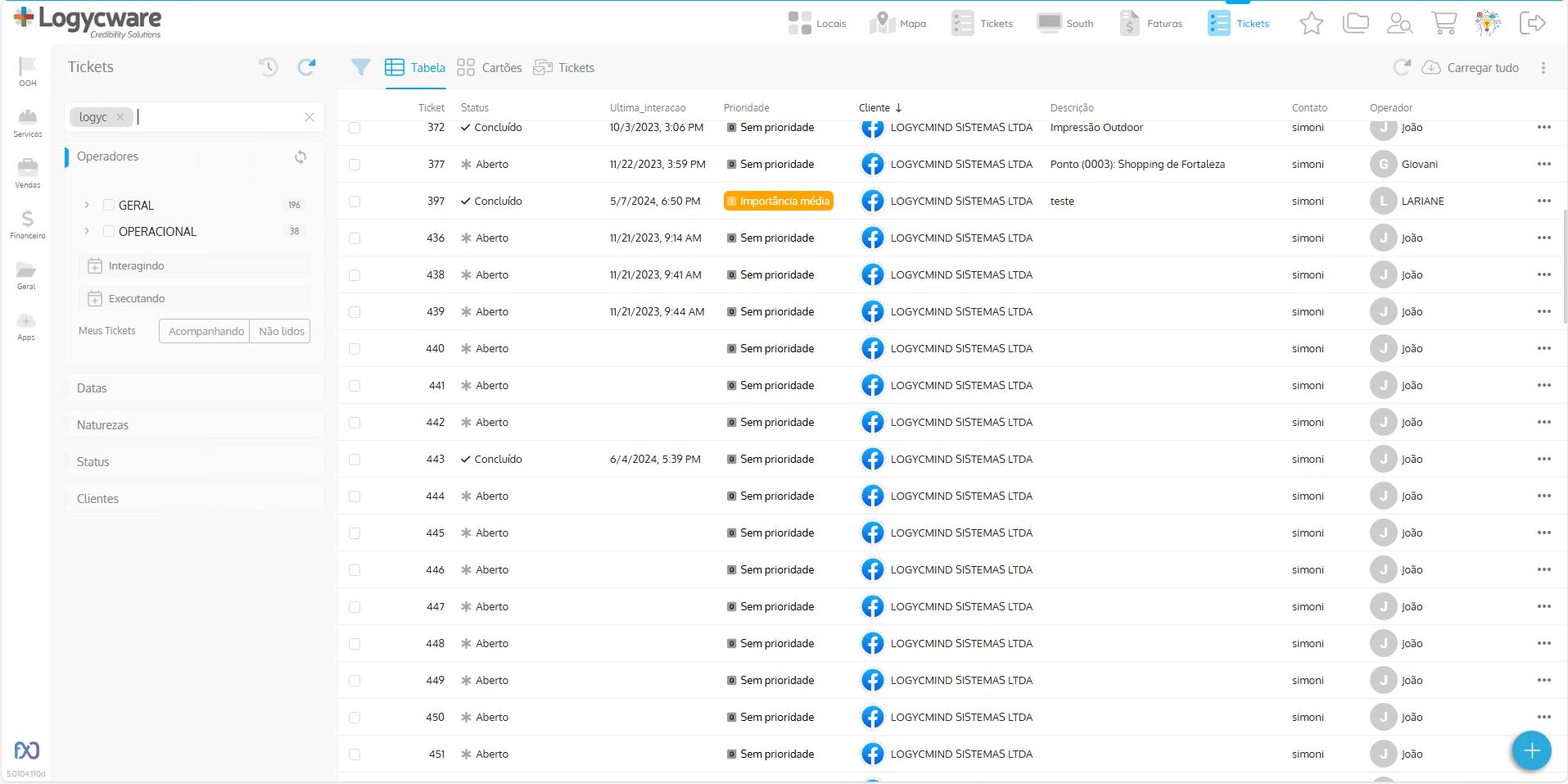Click the Logycware logo
Viewport: 1568px width, 784px height.
[x=88, y=21]
